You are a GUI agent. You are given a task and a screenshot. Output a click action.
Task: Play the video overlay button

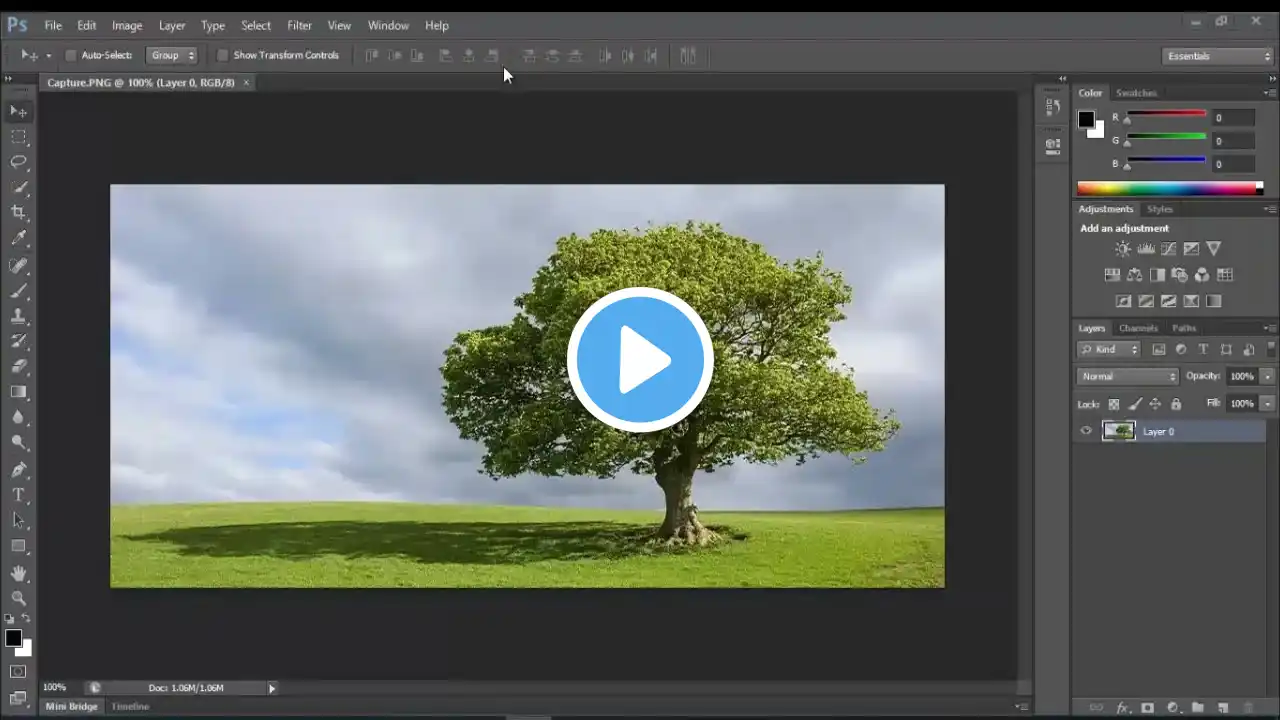(x=640, y=359)
